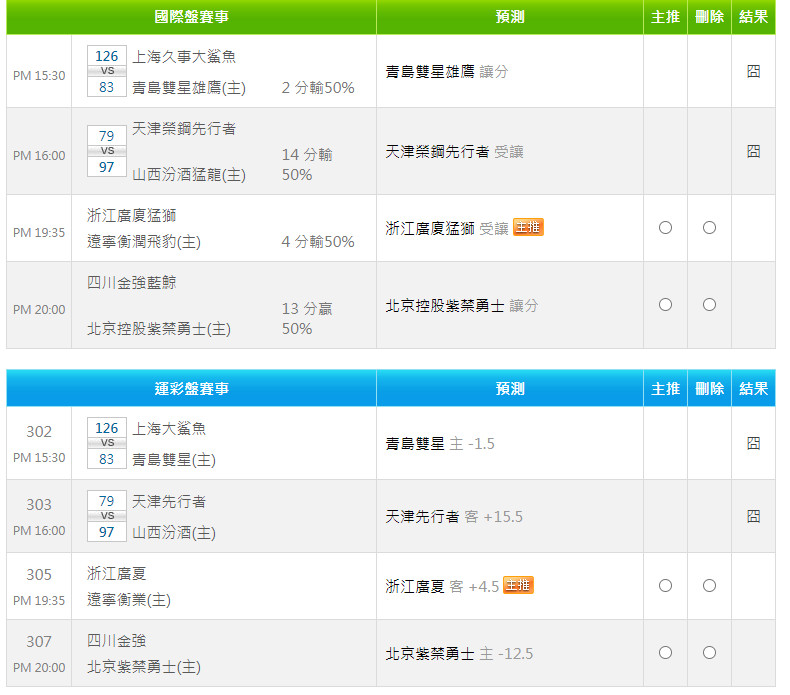
Task: Select 刪除 radio for 北京控股紫禁勇士 row
Action: [709, 304]
